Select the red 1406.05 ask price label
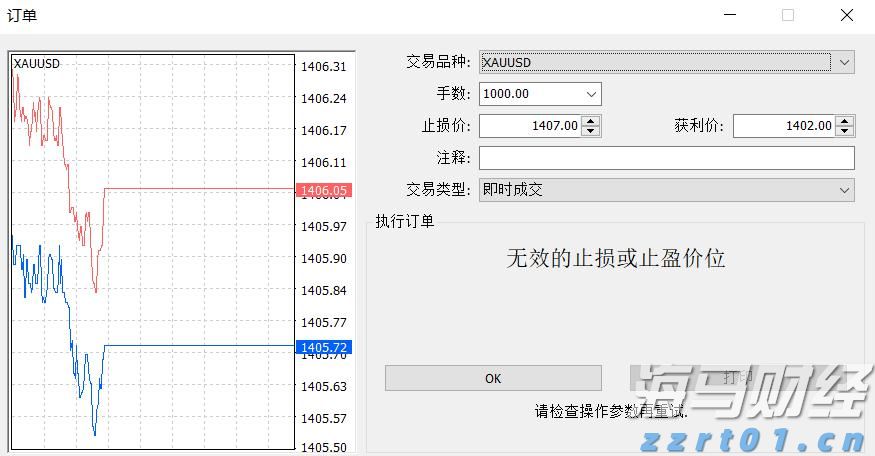The height and width of the screenshot is (456, 875). pos(323,190)
